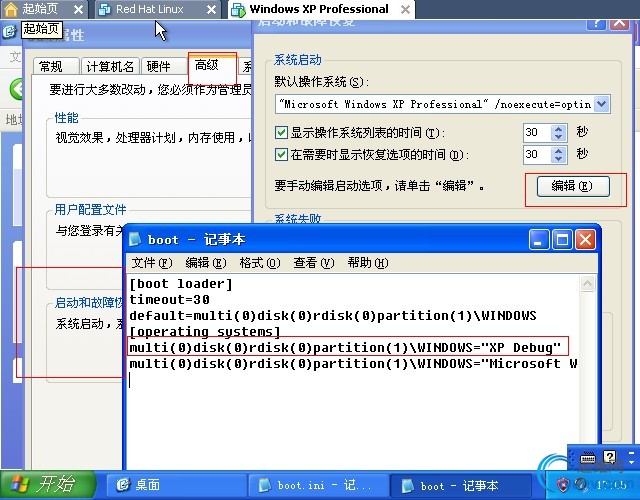
Task: Click the 编辑(E) button in startup dialog
Action: 573,186
